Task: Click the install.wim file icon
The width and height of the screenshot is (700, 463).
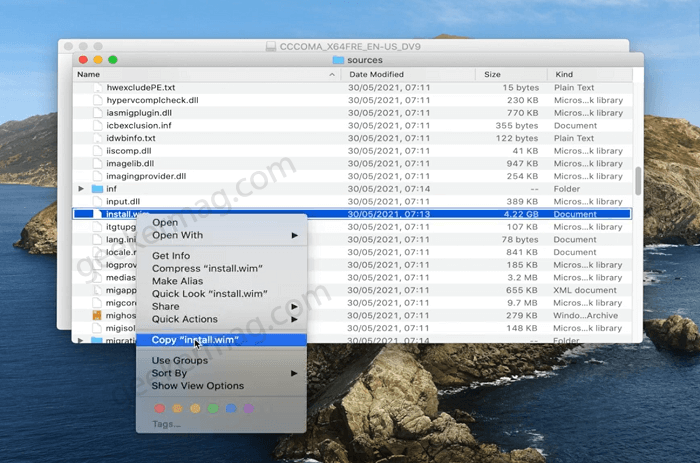Action: [97, 214]
